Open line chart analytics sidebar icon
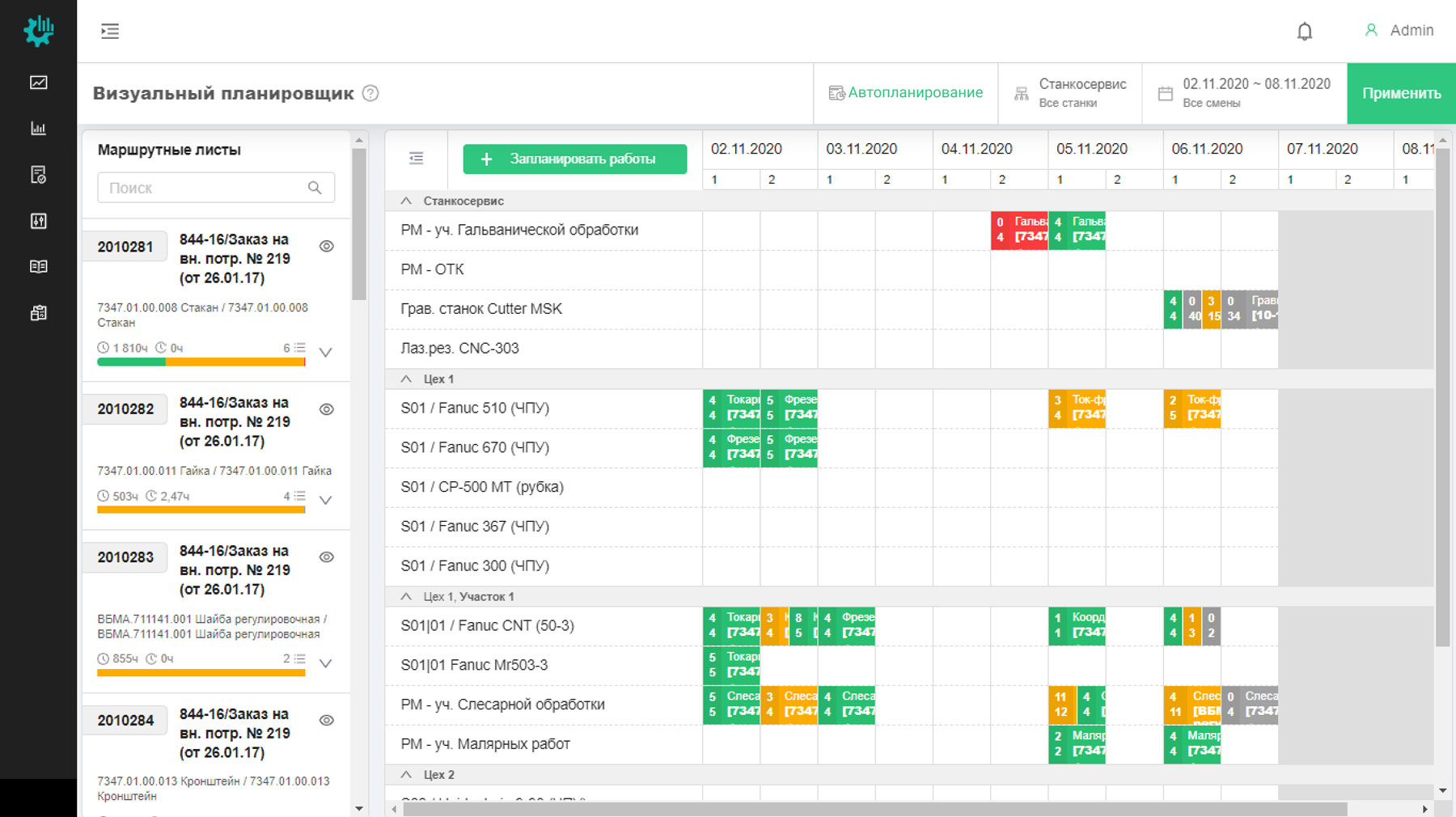1456x817 pixels. tap(38, 83)
